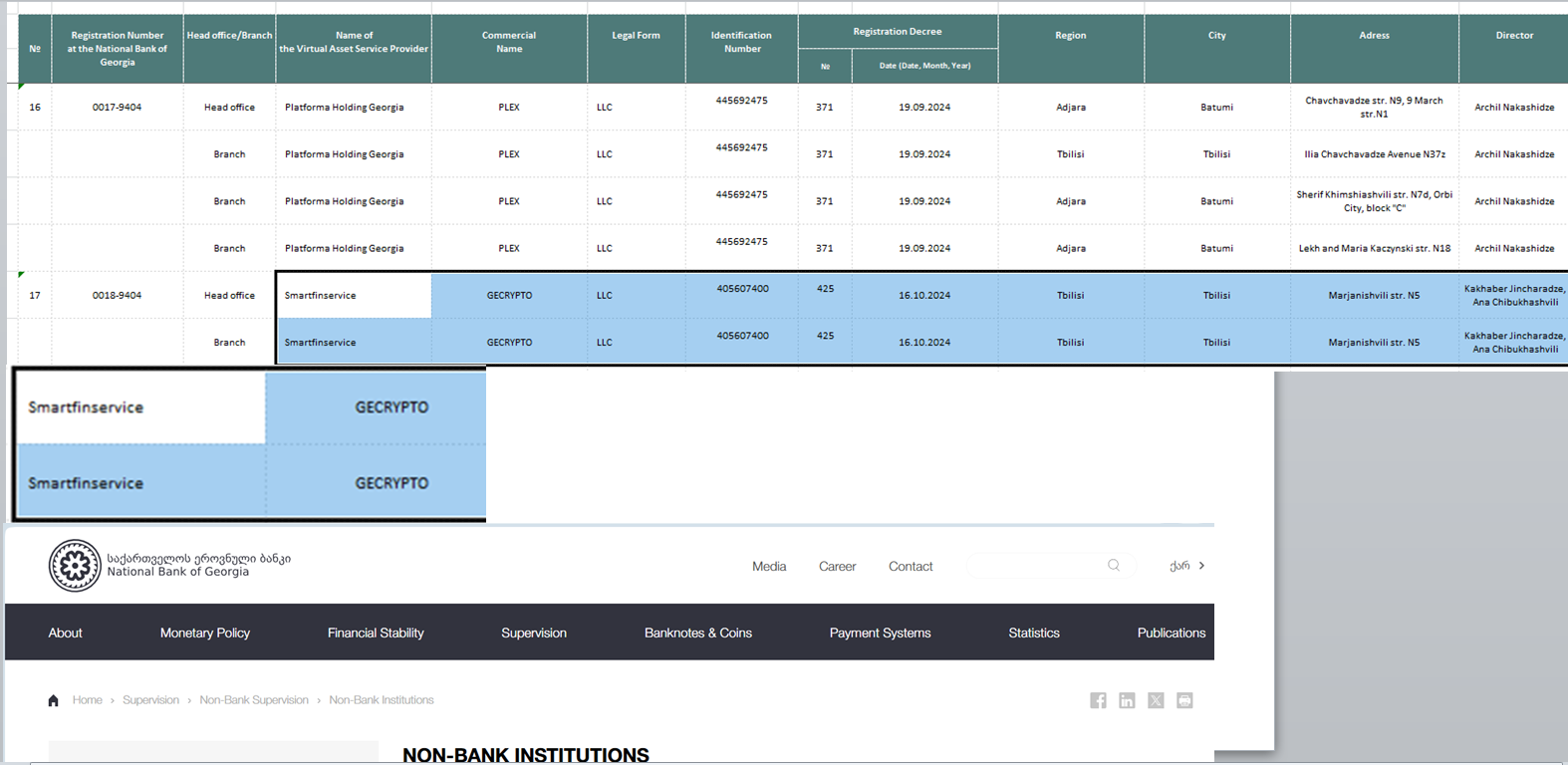Image resolution: width=1568 pixels, height=765 pixels.
Task: Select Archil Nakashidze in Kaczynski str. row
Action: [1514, 249]
